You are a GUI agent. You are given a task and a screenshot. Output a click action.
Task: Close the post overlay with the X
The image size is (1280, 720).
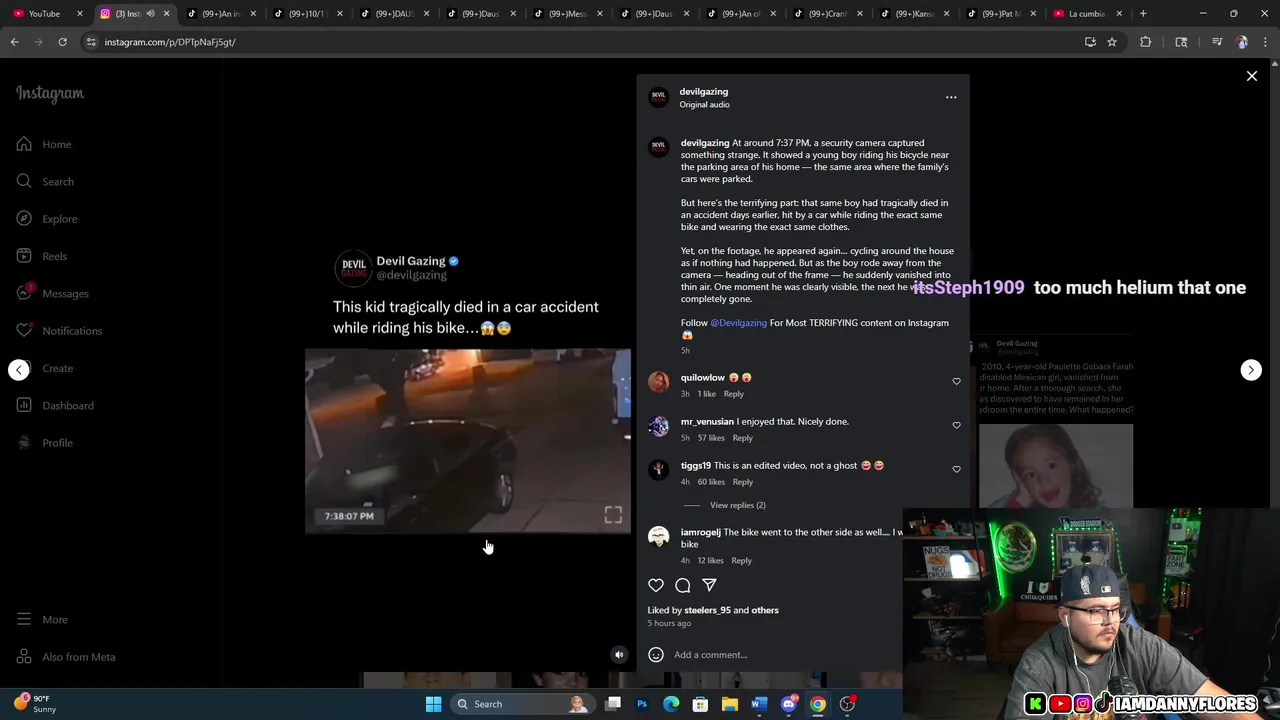coord(1251,76)
